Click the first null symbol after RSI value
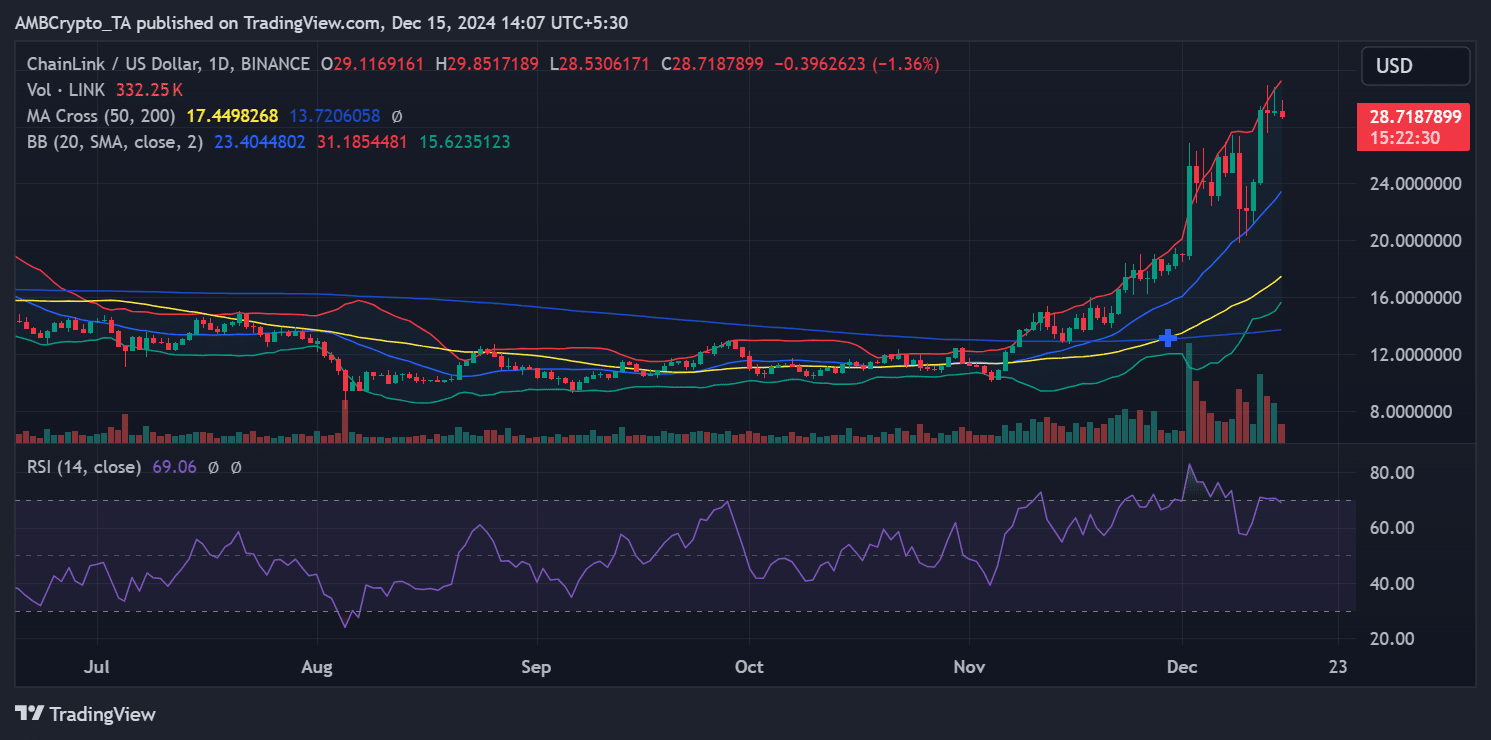The width and height of the screenshot is (1491, 740). click(213, 467)
